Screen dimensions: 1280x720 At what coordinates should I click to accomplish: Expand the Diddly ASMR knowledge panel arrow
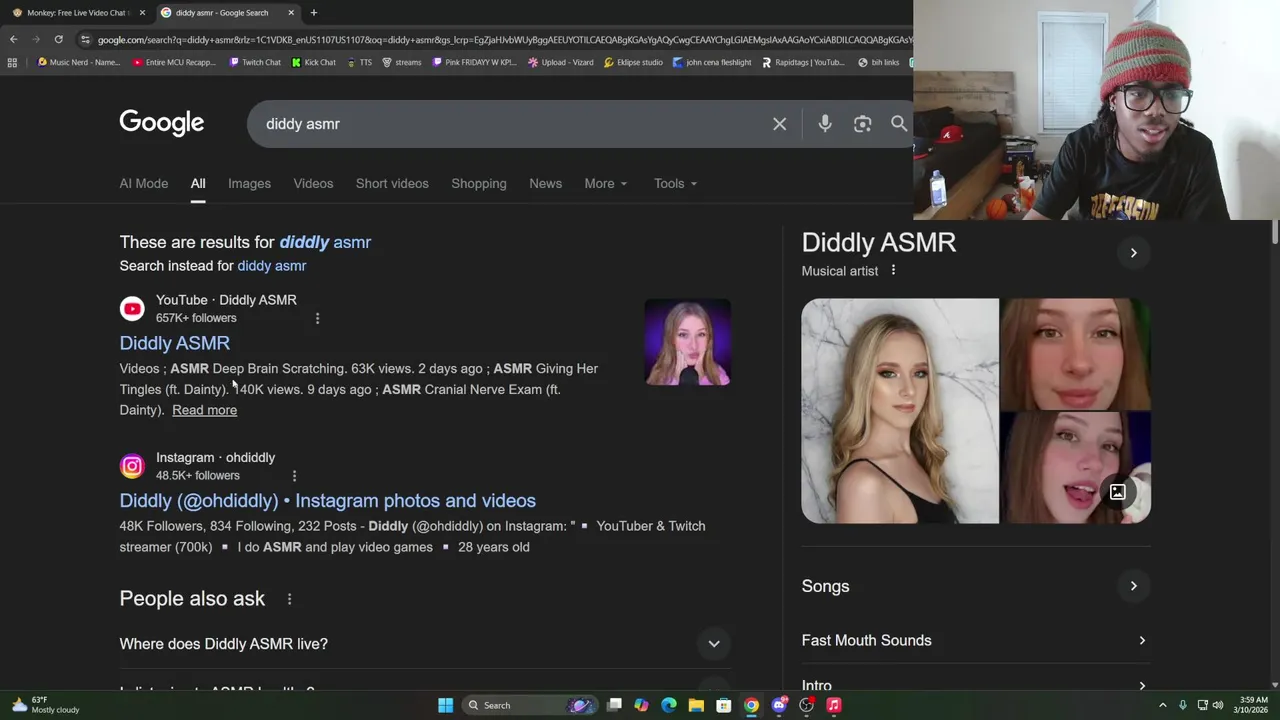pyautogui.click(x=1133, y=253)
